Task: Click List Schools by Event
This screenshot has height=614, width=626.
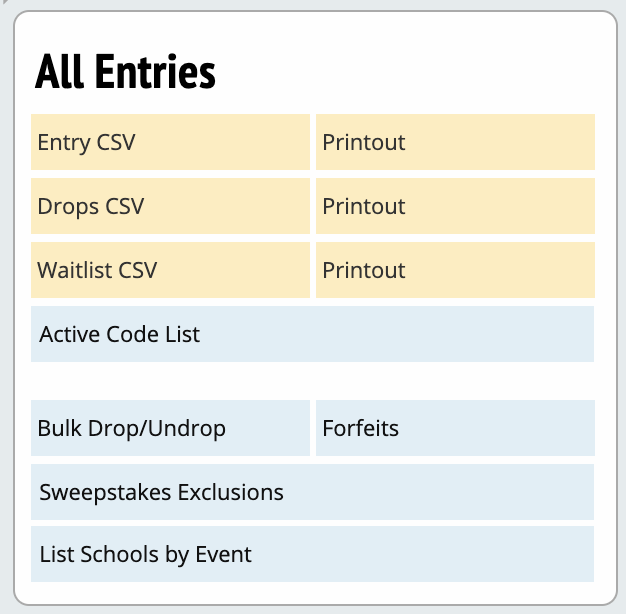Action: pos(312,554)
